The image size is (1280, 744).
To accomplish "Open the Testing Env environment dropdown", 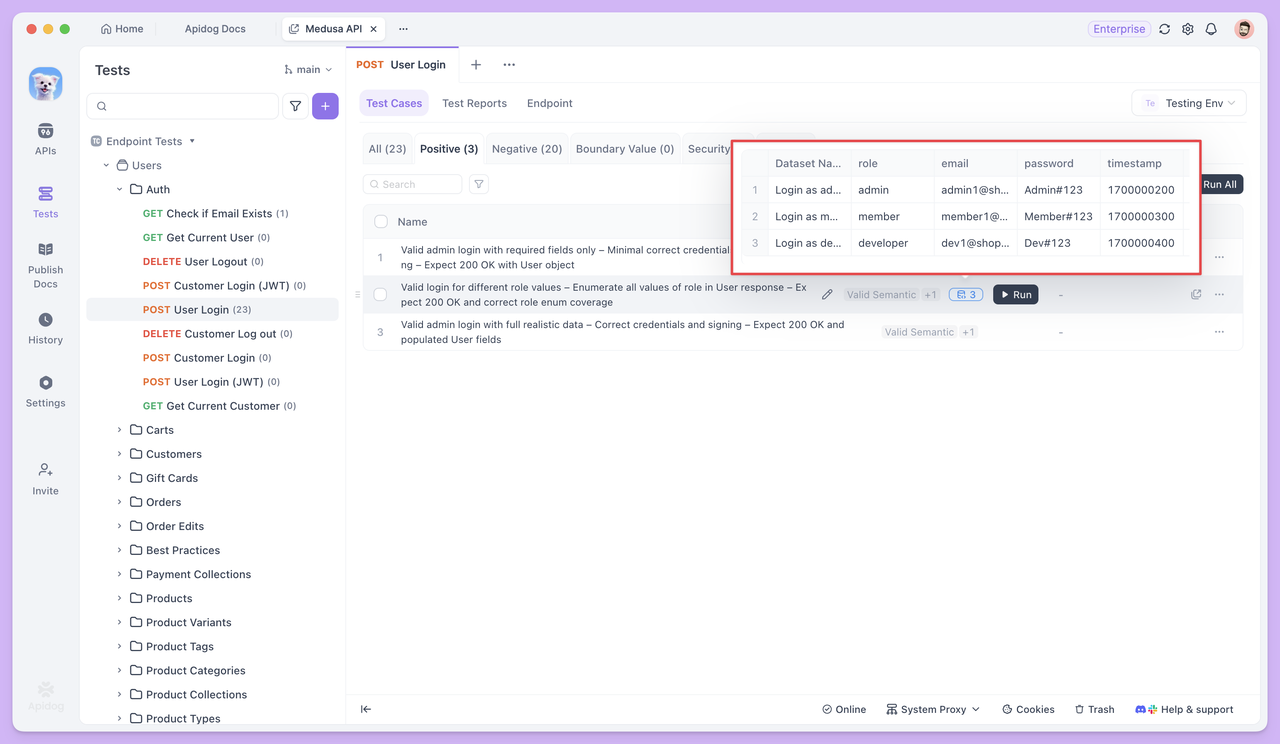I will click(x=1189, y=102).
